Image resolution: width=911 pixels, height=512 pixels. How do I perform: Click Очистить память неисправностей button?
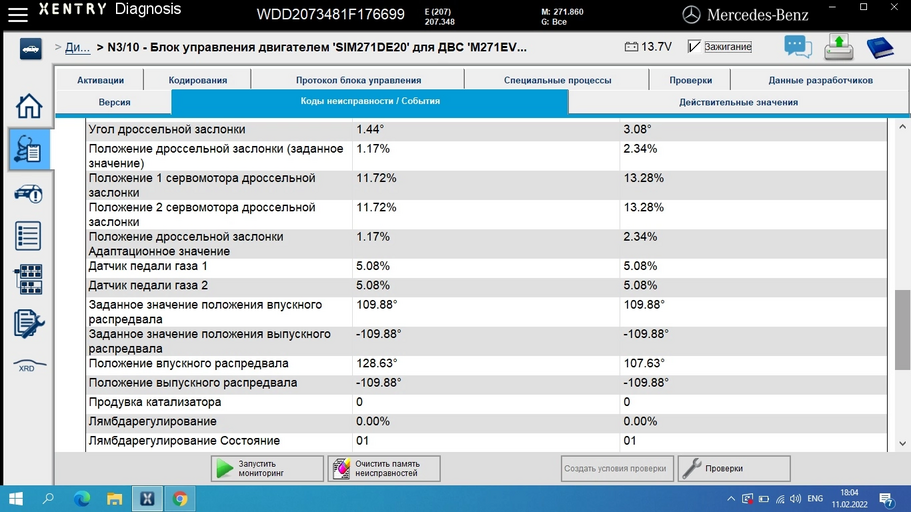(x=384, y=468)
